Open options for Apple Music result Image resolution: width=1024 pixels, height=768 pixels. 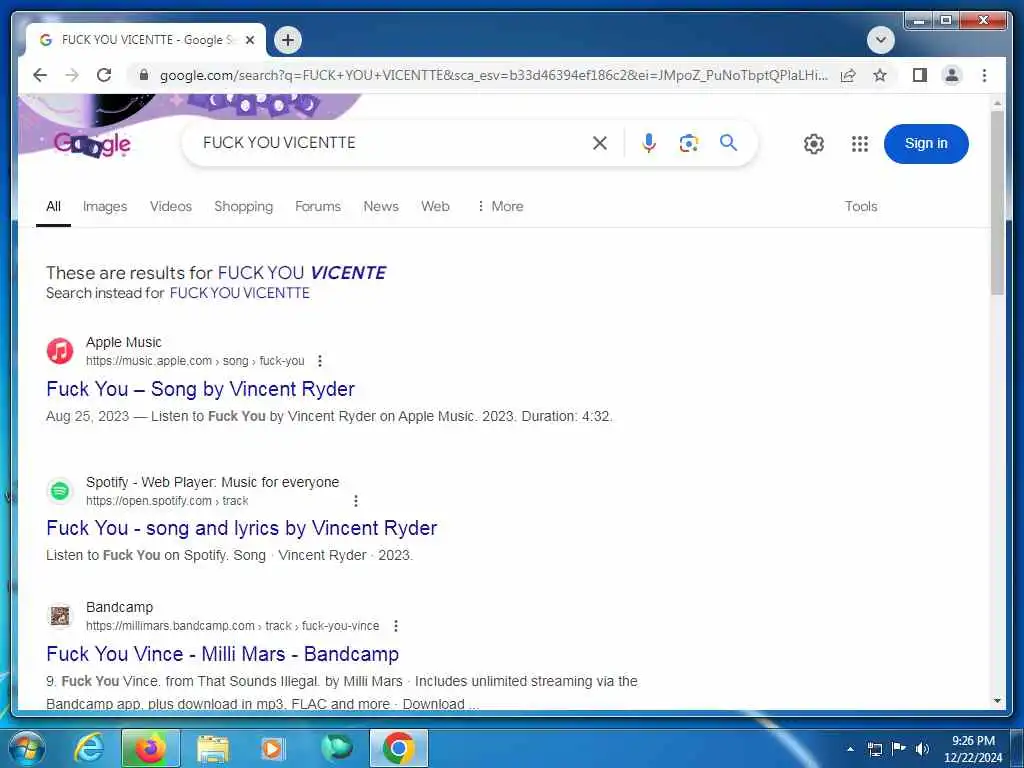[319, 360]
